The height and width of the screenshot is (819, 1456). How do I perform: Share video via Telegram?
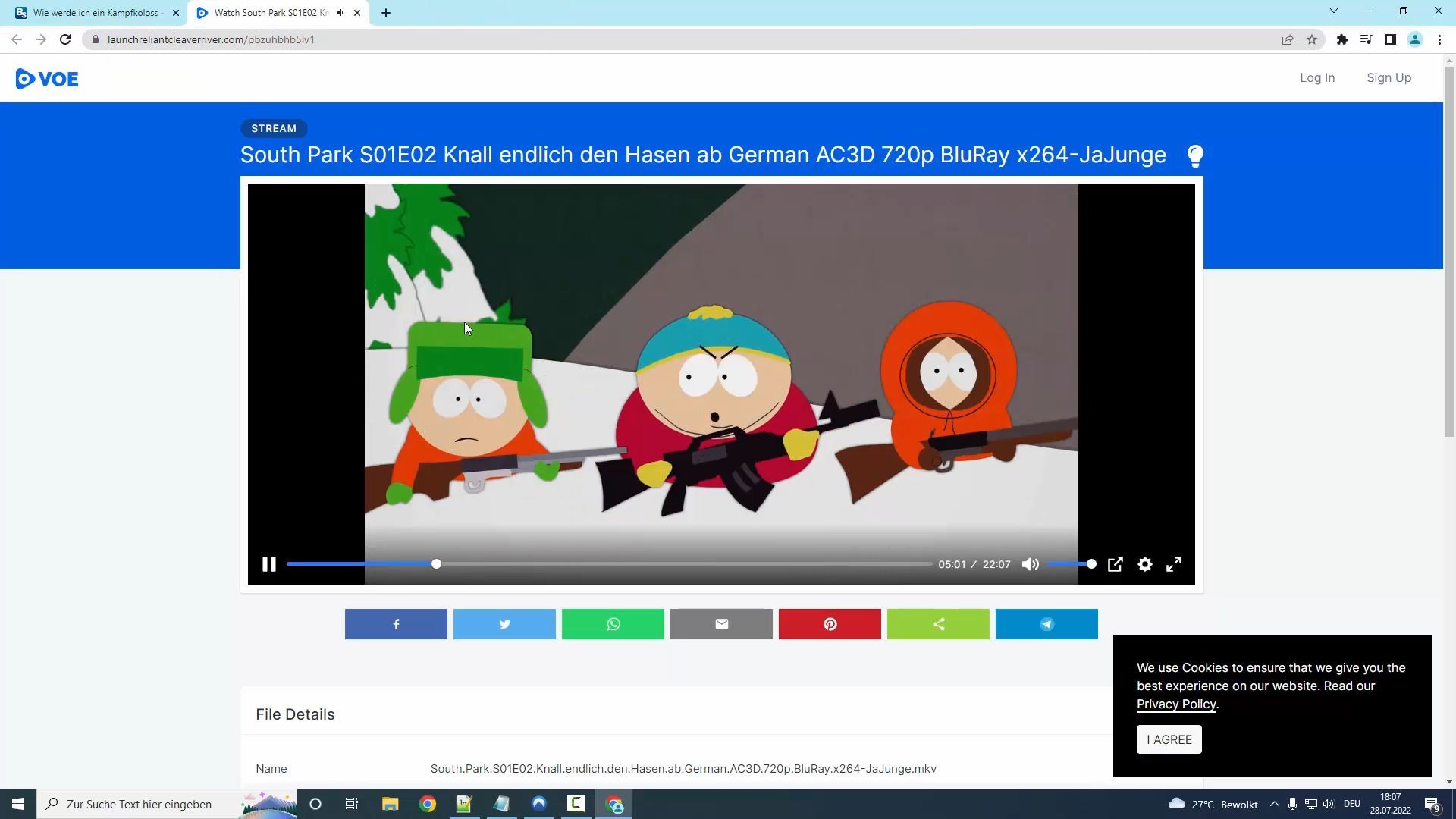1046,624
